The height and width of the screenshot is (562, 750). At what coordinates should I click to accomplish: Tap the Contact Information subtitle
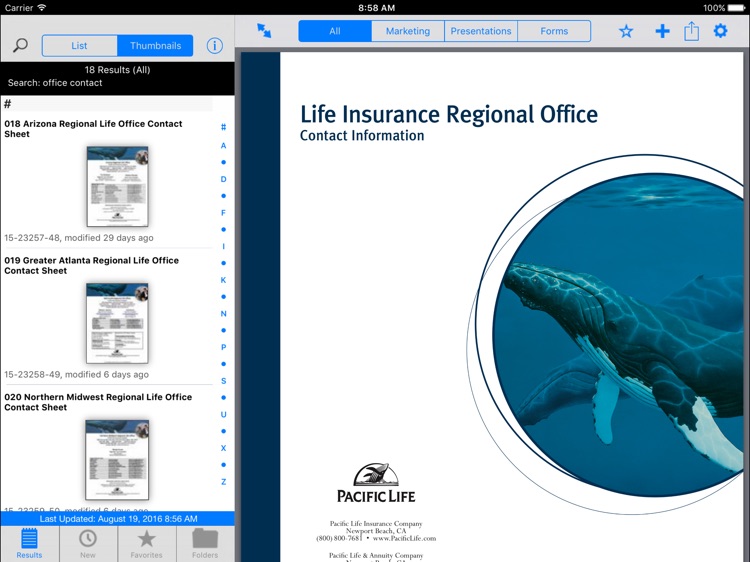pos(362,136)
